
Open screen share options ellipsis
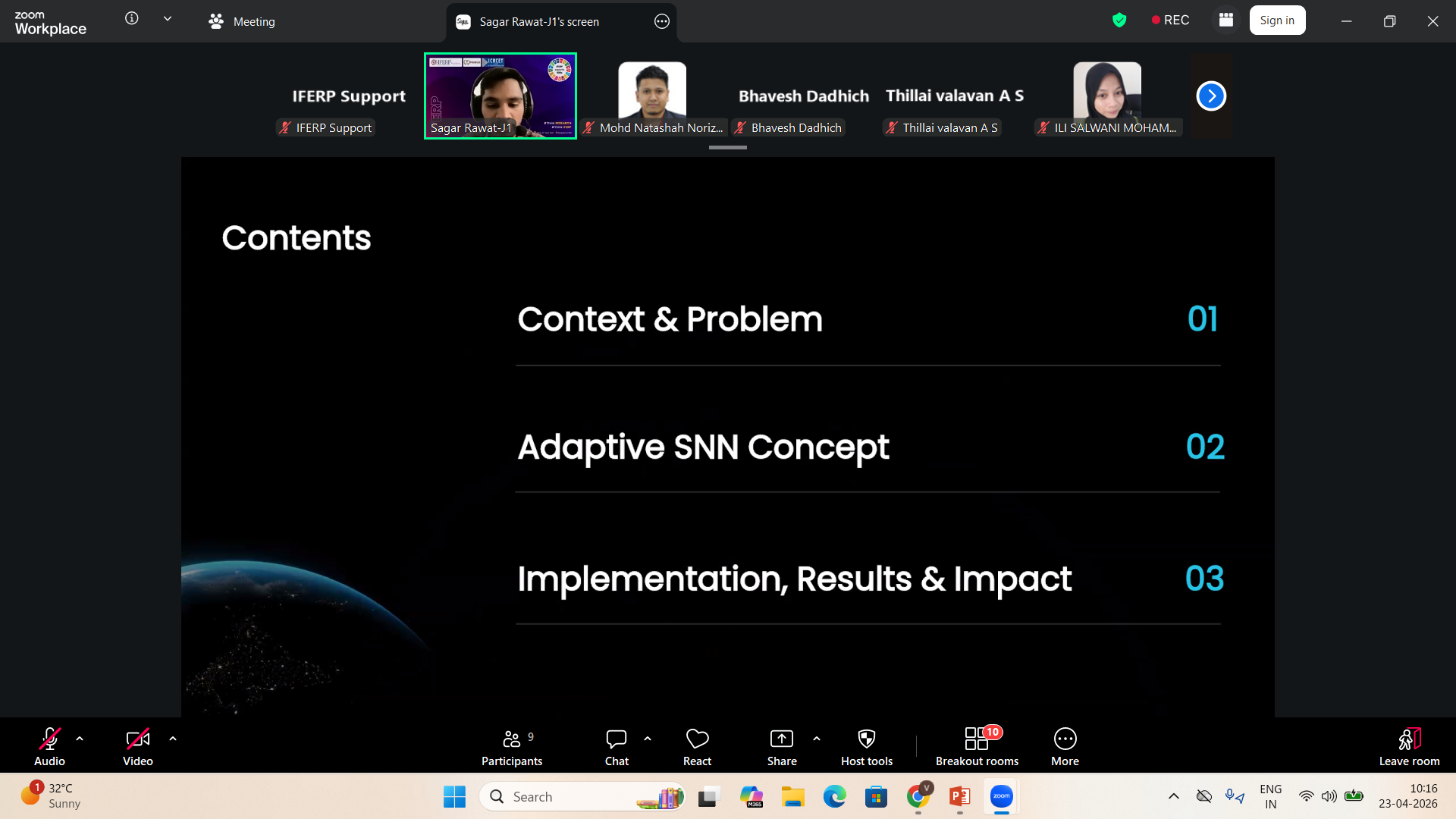click(662, 21)
